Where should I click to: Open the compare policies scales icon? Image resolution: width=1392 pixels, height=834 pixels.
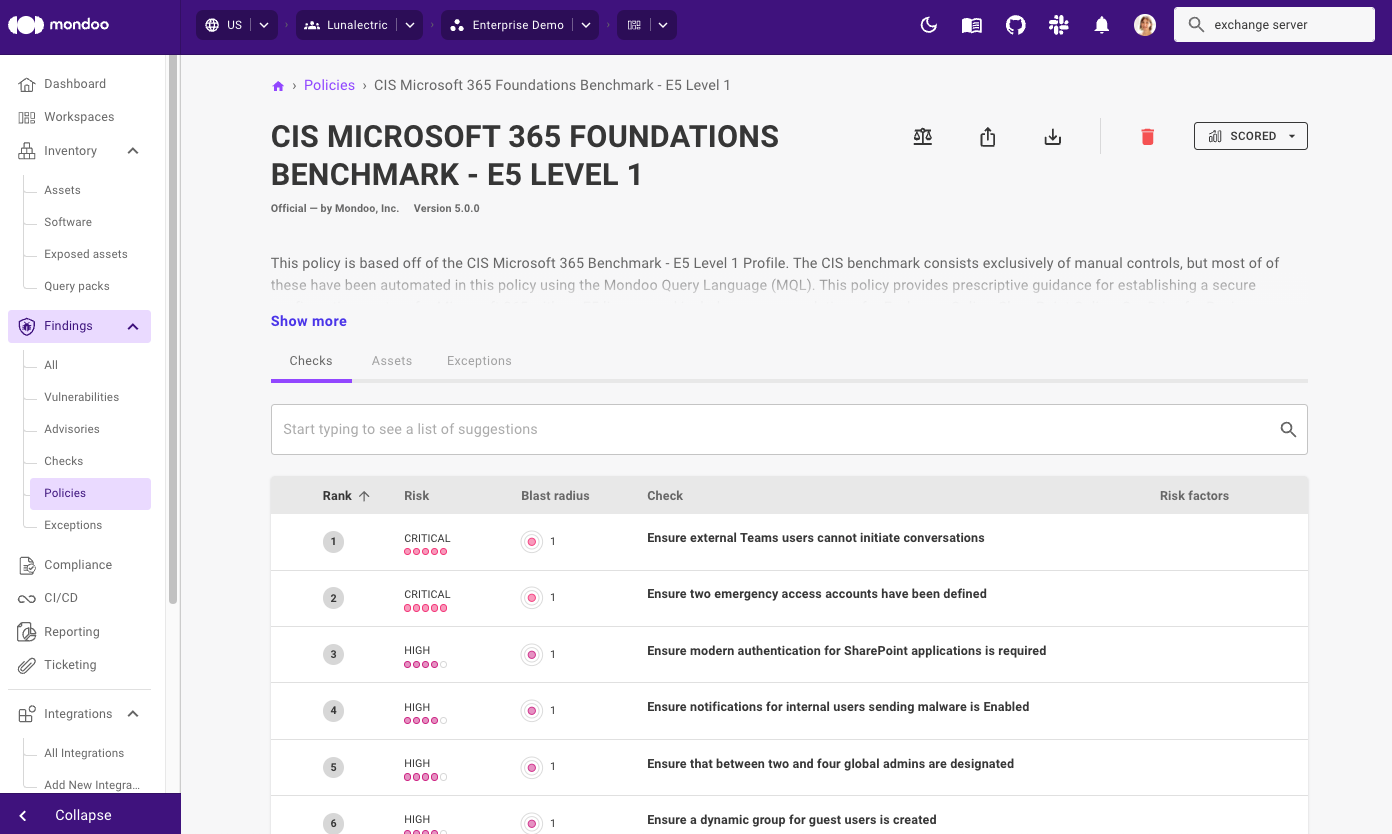coord(922,136)
